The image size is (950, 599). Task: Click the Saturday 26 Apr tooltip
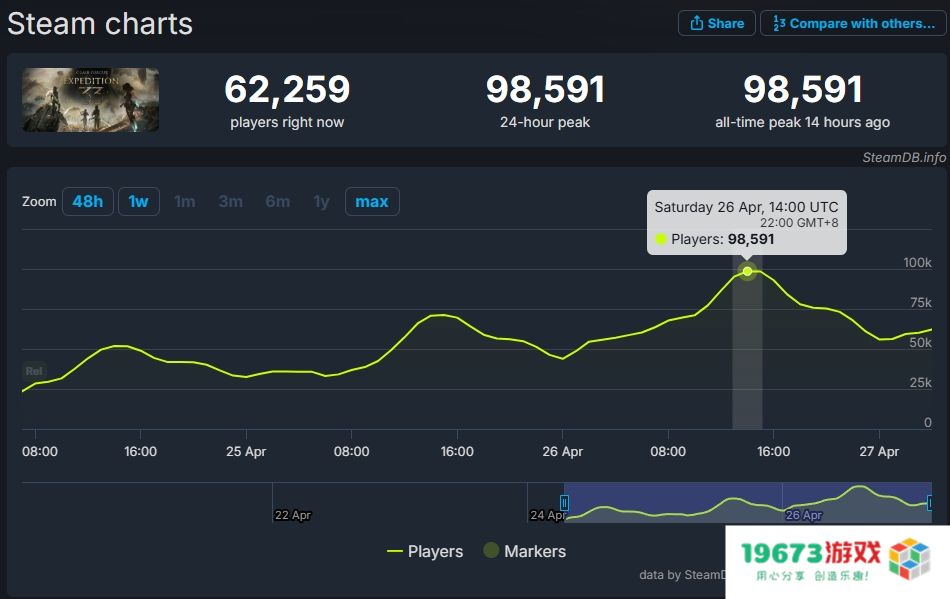[x=746, y=222]
